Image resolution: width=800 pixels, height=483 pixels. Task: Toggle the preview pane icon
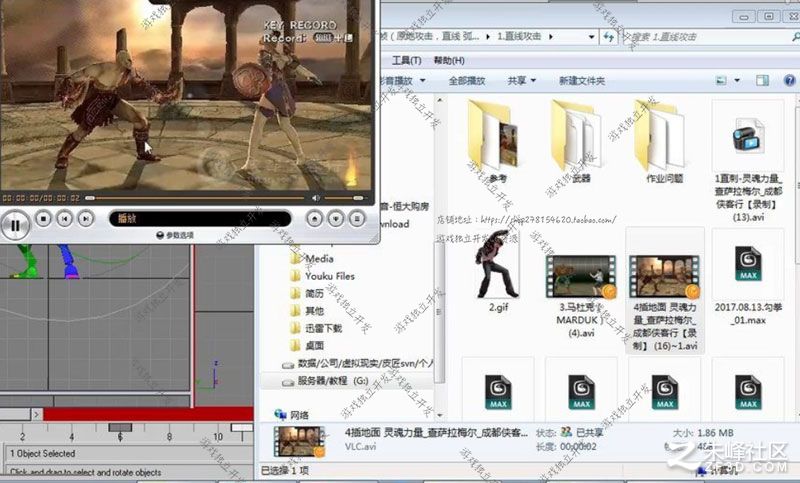(x=762, y=80)
